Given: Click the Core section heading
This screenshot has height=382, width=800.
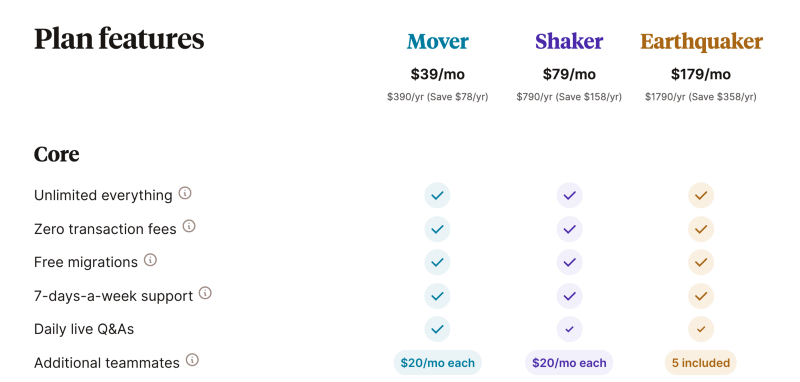Looking at the screenshot, I should click(x=57, y=154).
